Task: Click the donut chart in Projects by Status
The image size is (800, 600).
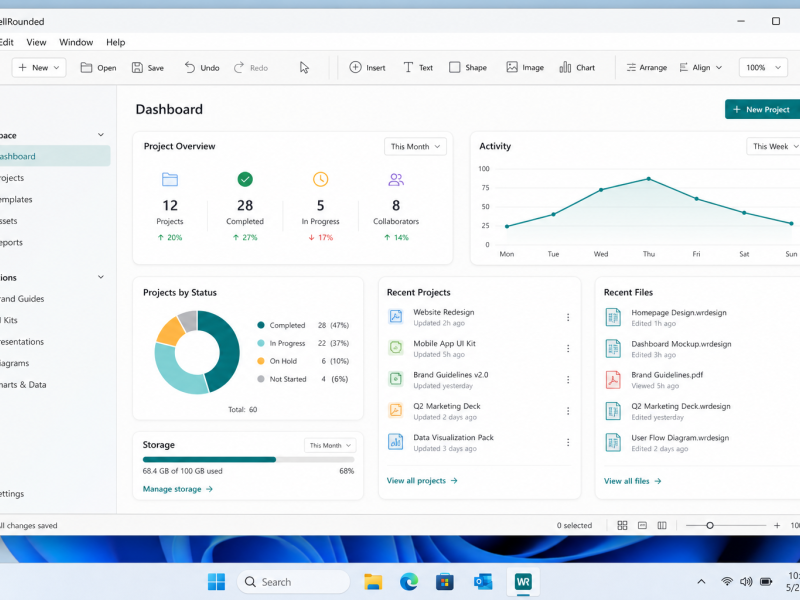Action: [197, 352]
